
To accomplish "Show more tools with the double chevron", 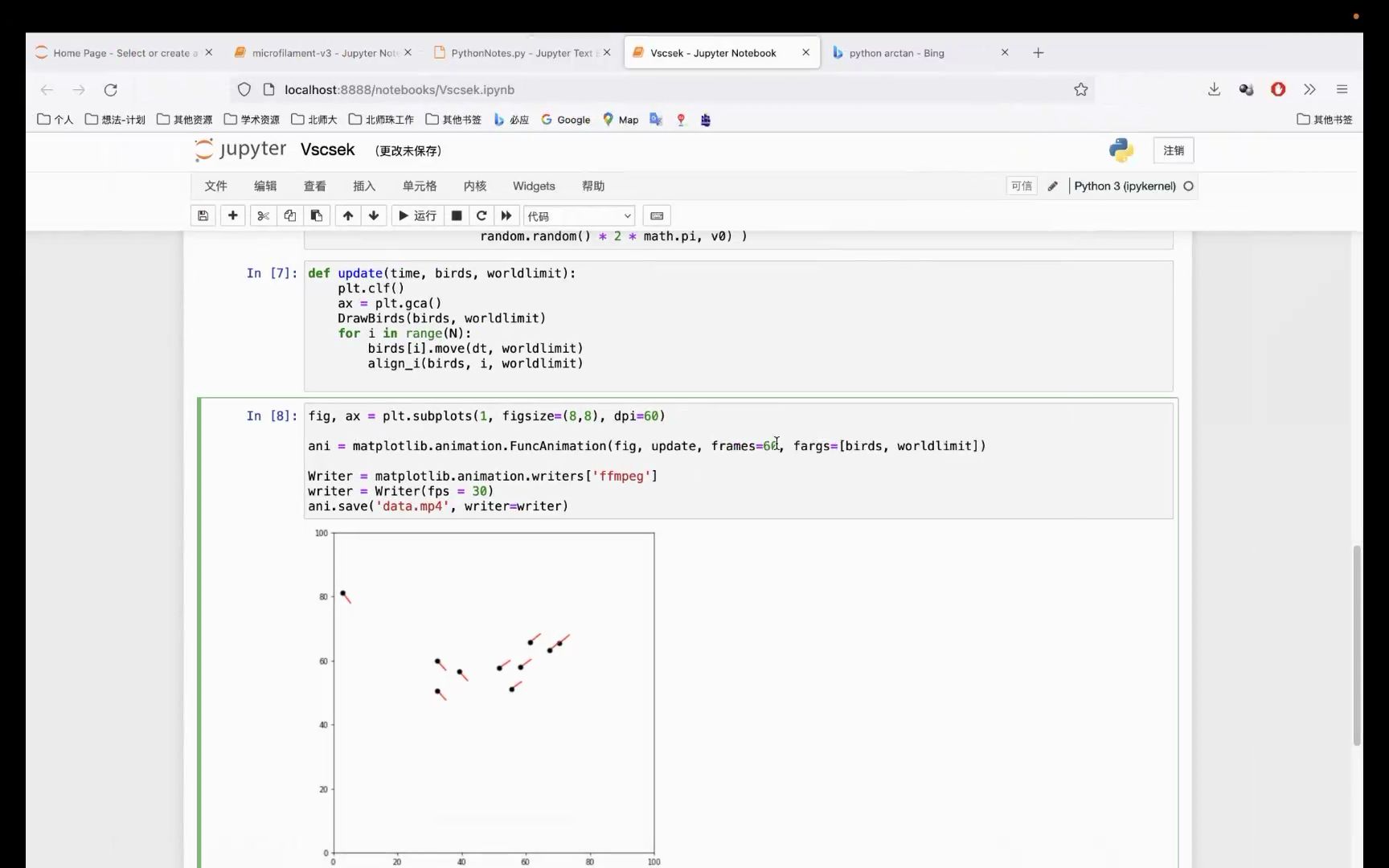I will pos(1310,89).
